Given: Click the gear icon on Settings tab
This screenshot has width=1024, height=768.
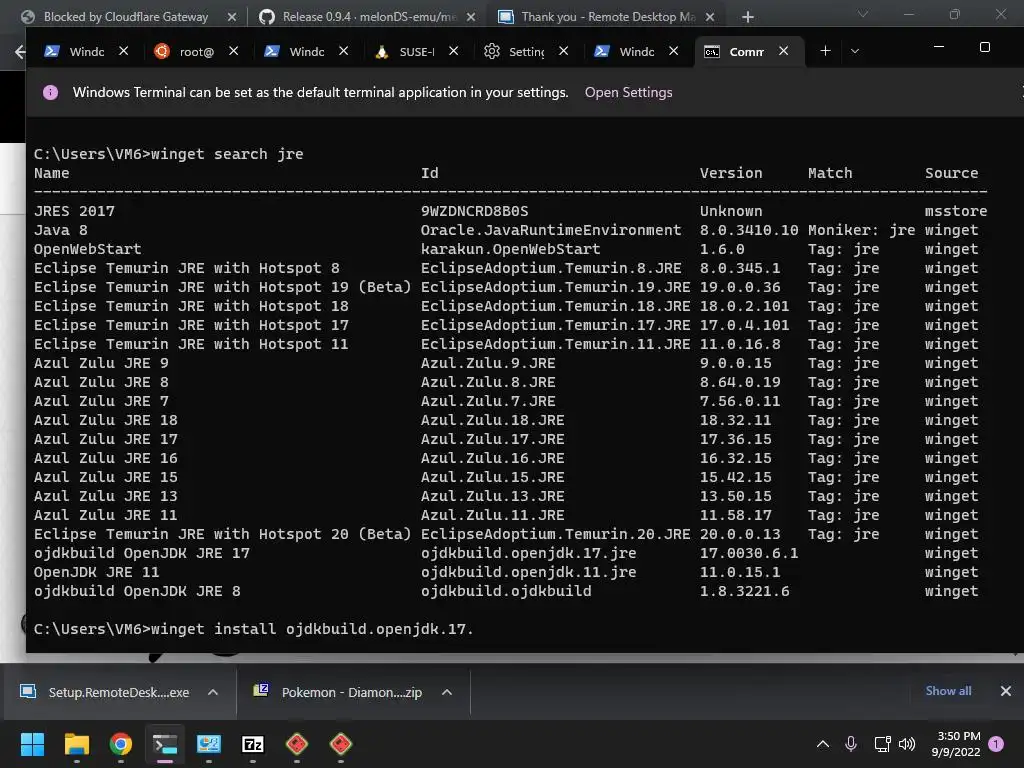Looking at the screenshot, I should point(492,51).
